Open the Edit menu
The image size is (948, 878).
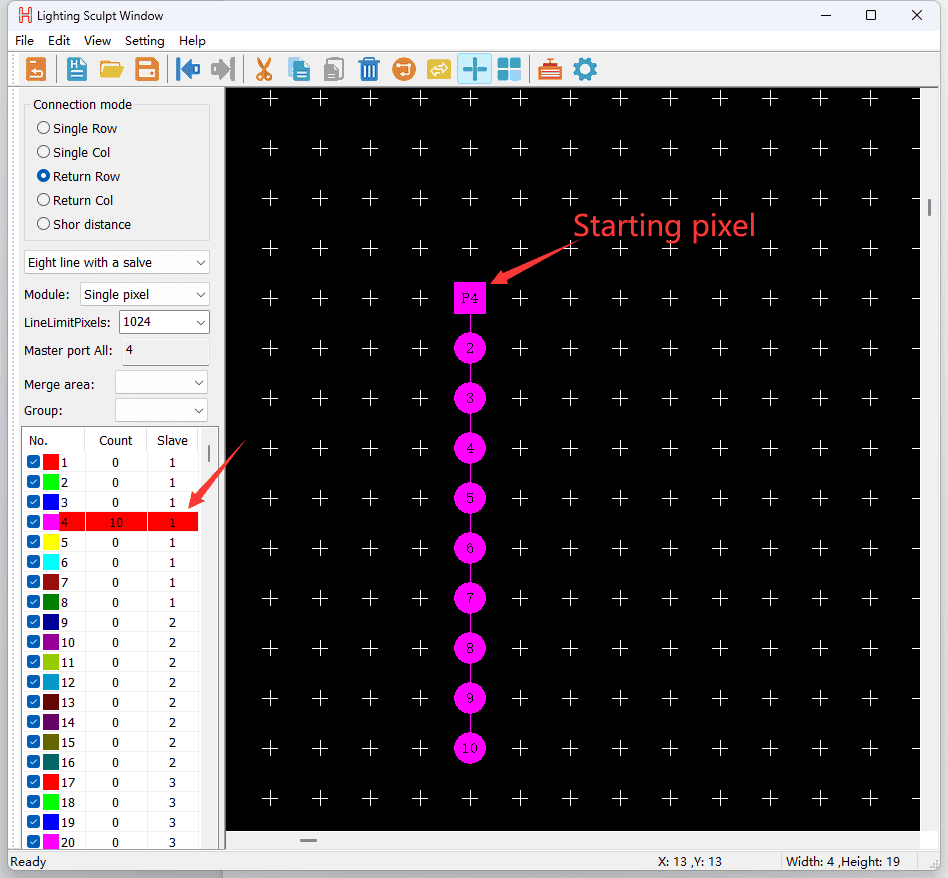[59, 41]
